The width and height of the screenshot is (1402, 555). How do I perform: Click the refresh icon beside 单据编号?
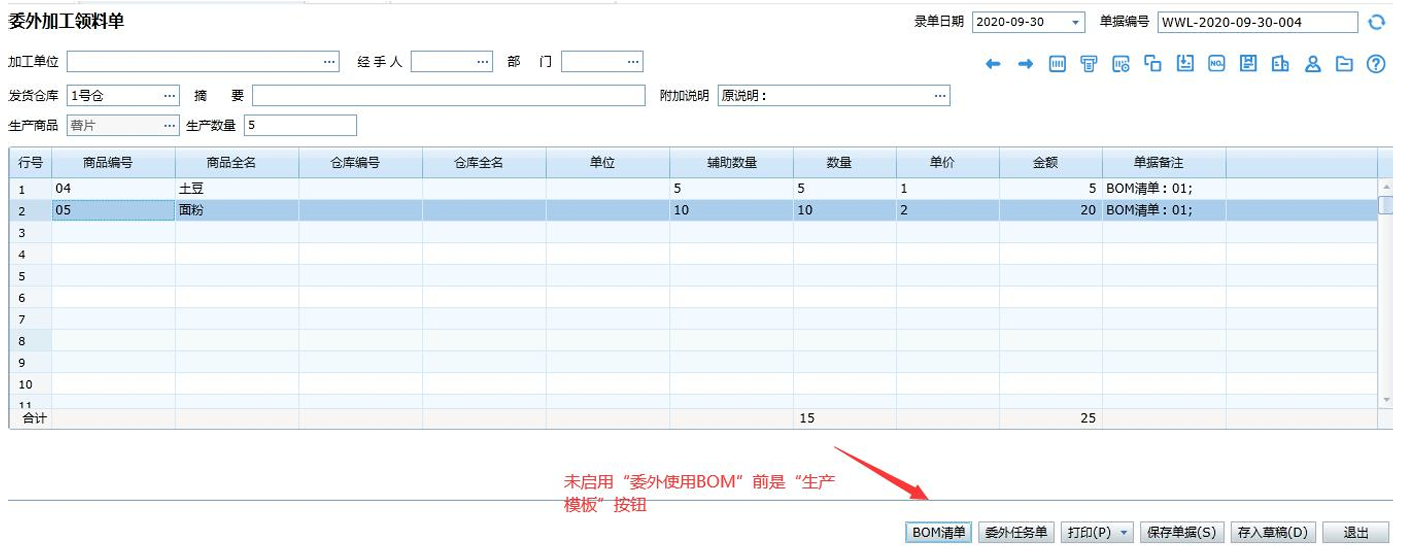1377,22
